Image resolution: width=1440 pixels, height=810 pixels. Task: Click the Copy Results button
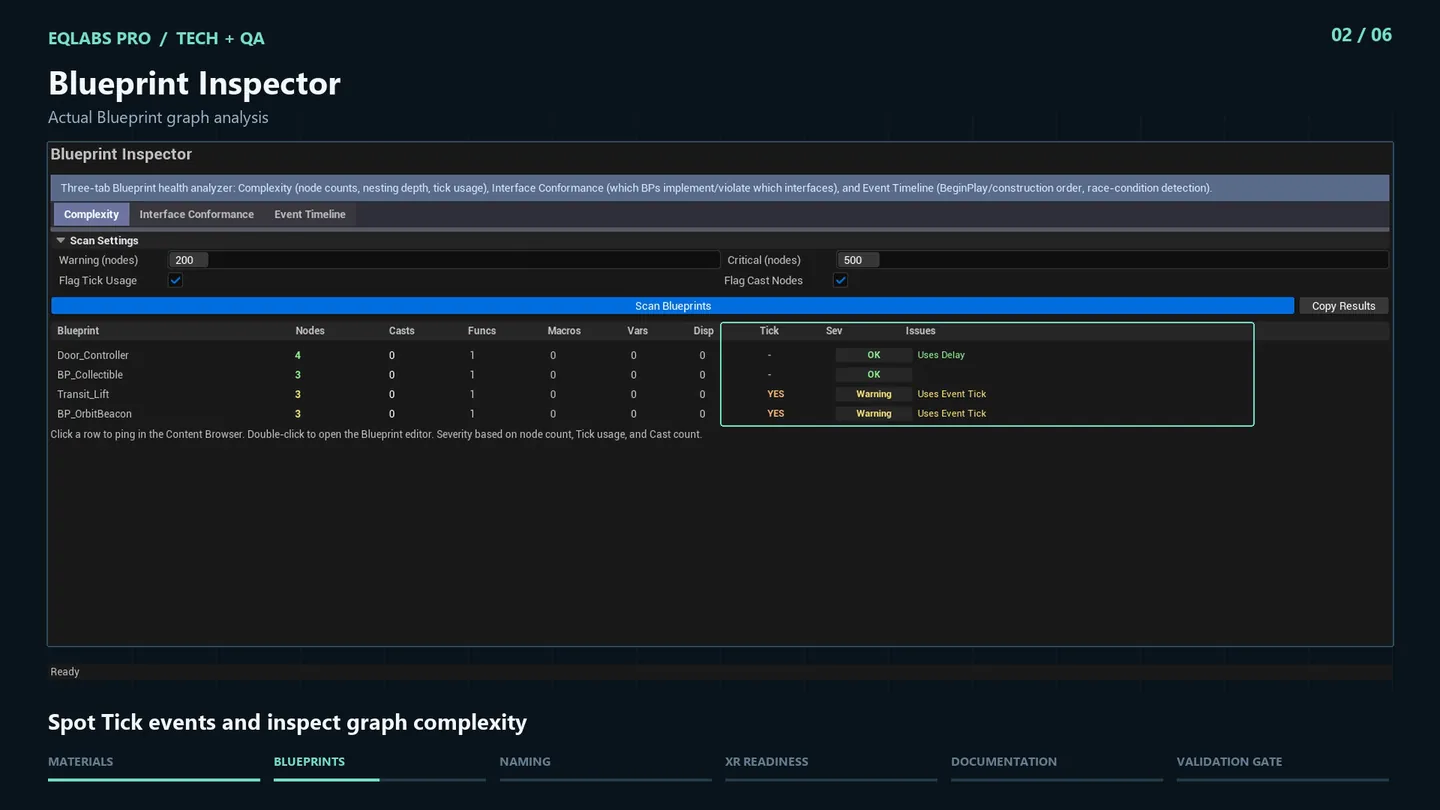[1343, 306]
